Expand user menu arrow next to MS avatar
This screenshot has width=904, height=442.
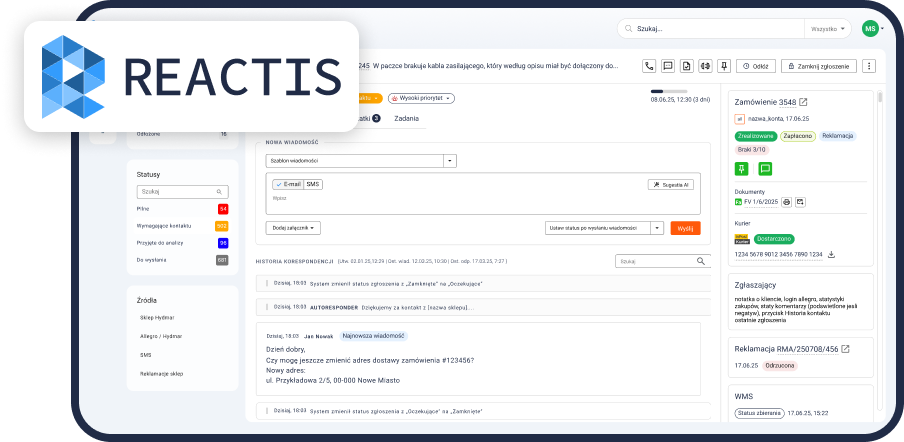coord(882,29)
